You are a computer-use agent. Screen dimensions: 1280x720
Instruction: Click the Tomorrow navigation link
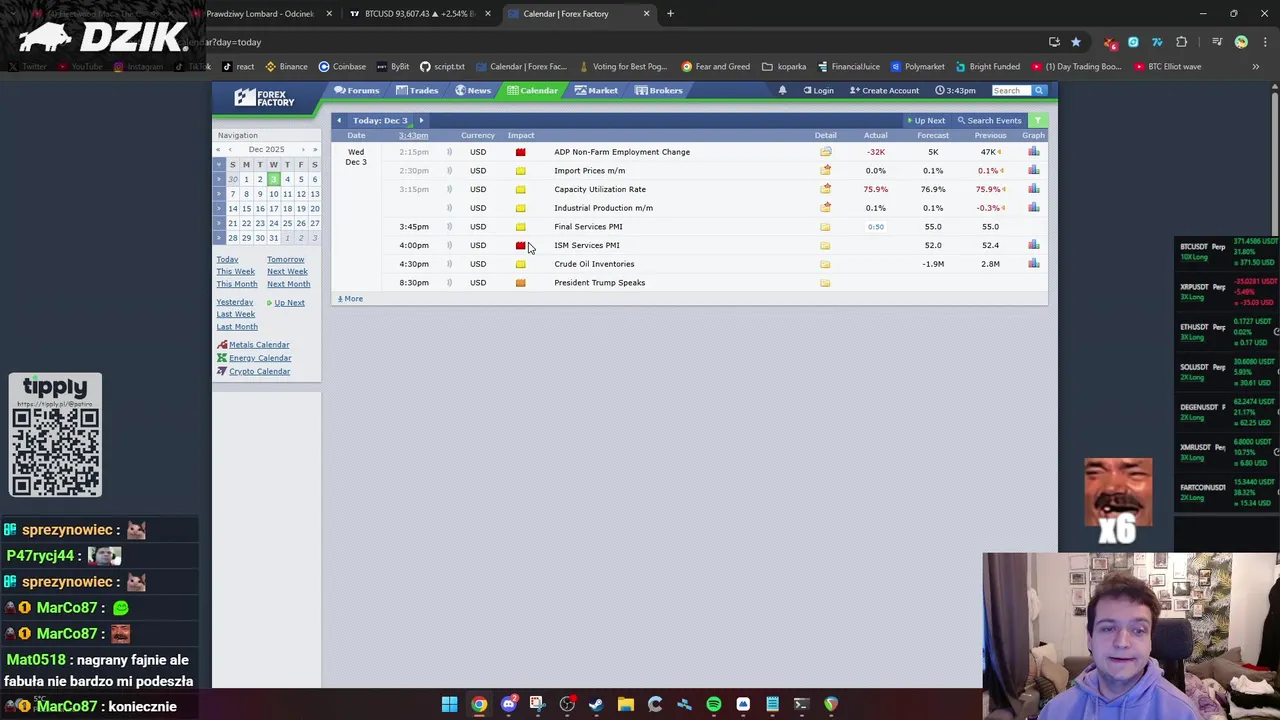[285, 260]
